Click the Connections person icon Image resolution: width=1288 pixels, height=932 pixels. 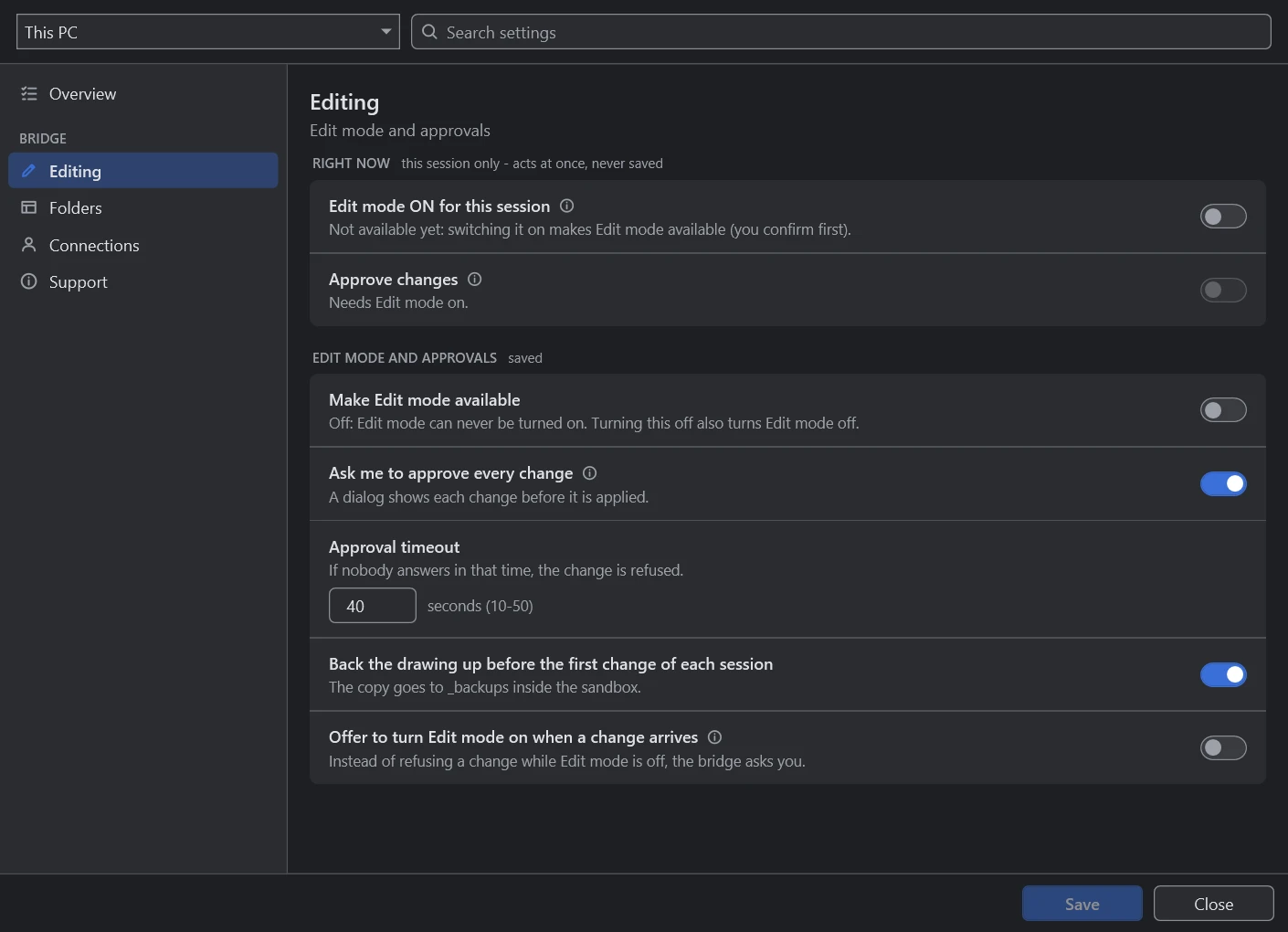29,245
